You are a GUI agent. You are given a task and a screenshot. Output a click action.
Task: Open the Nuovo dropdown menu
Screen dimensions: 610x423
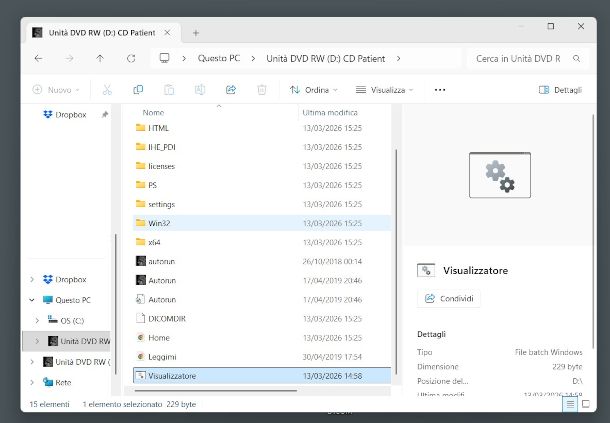(56, 90)
